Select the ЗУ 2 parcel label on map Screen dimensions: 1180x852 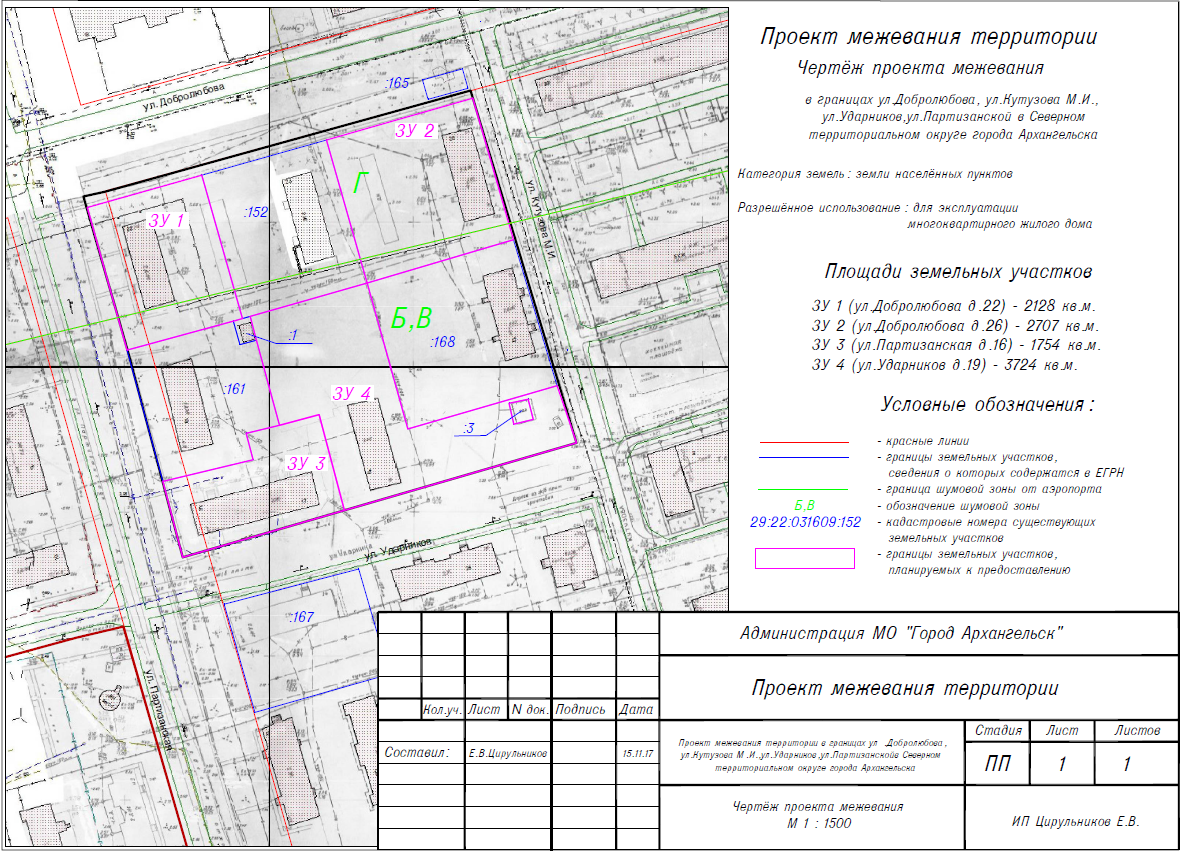click(x=414, y=131)
